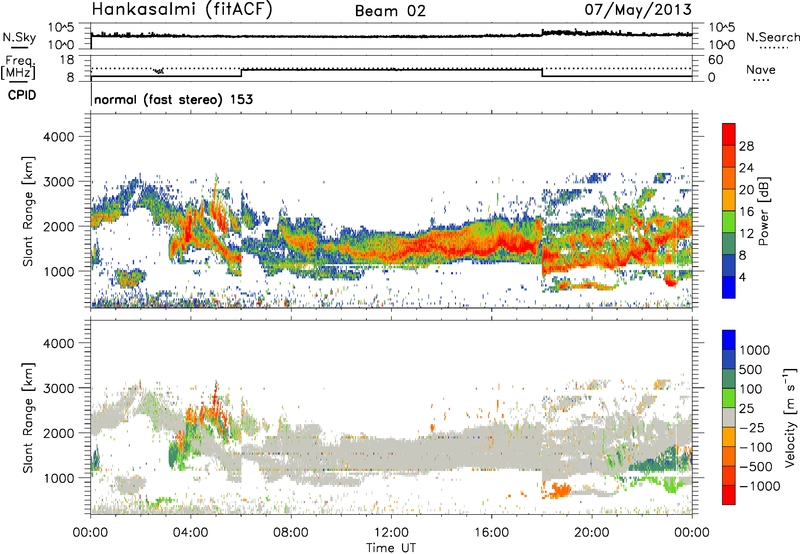
Task: Click the 'Beam 02' label
Action: point(390,11)
